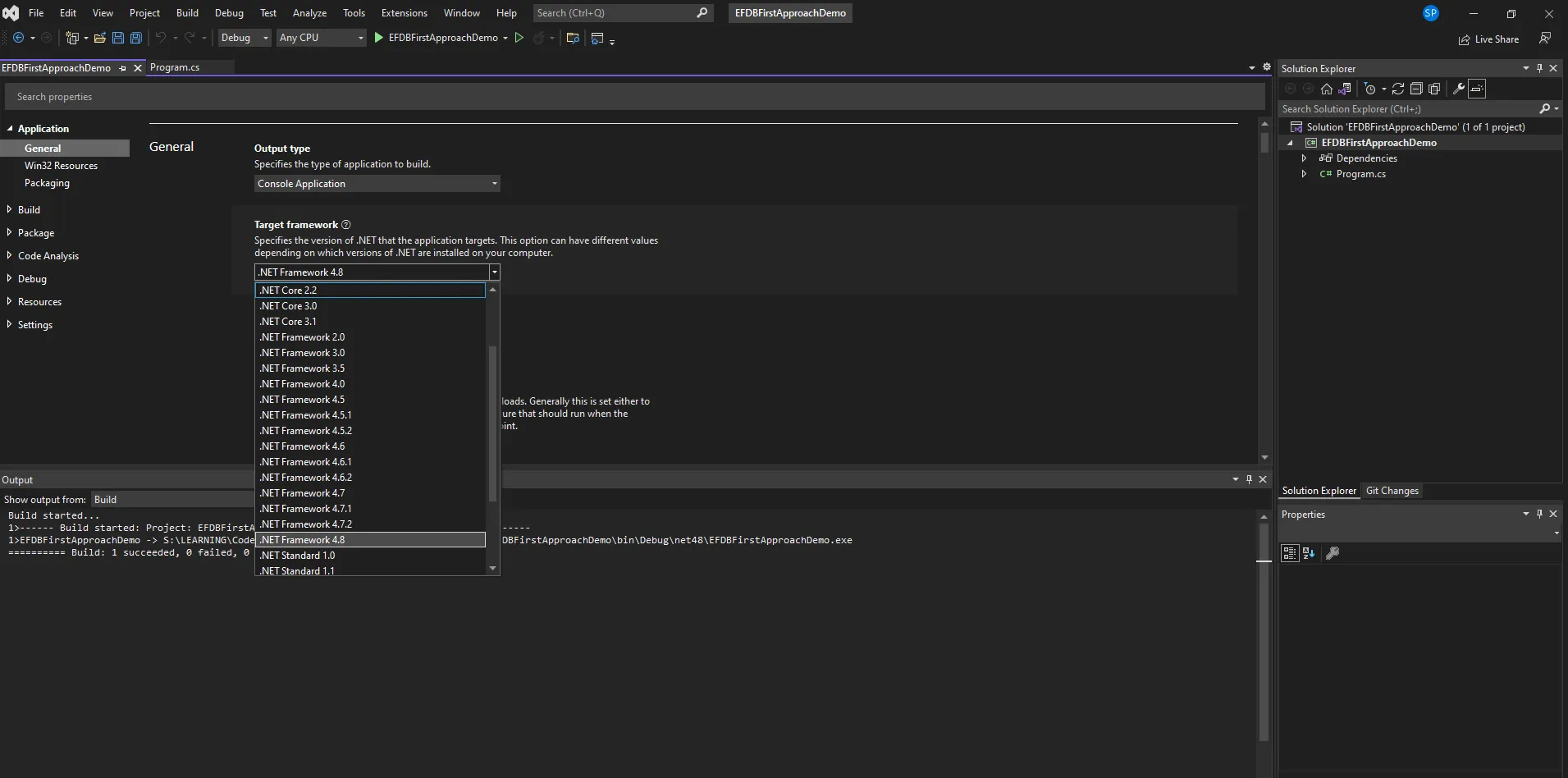The width and height of the screenshot is (1568, 778).
Task: Click Win32 Resources under Application
Action: pyautogui.click(x=61, y=166)
